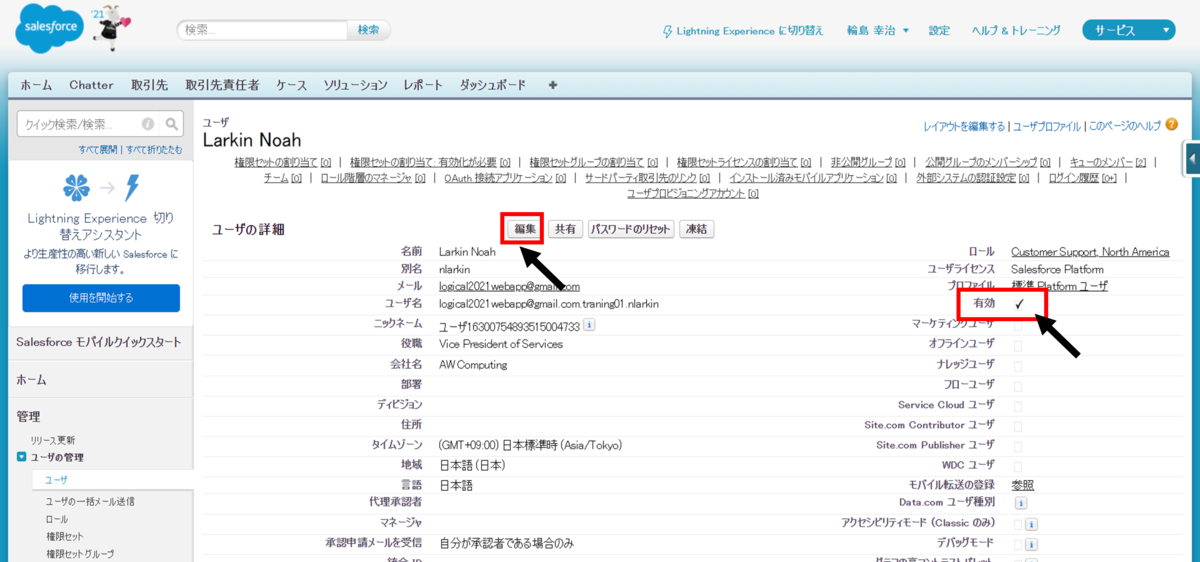Select ユーザの一括メール送信 in sidebar
1200x562 pixels.
click(90, 501)
